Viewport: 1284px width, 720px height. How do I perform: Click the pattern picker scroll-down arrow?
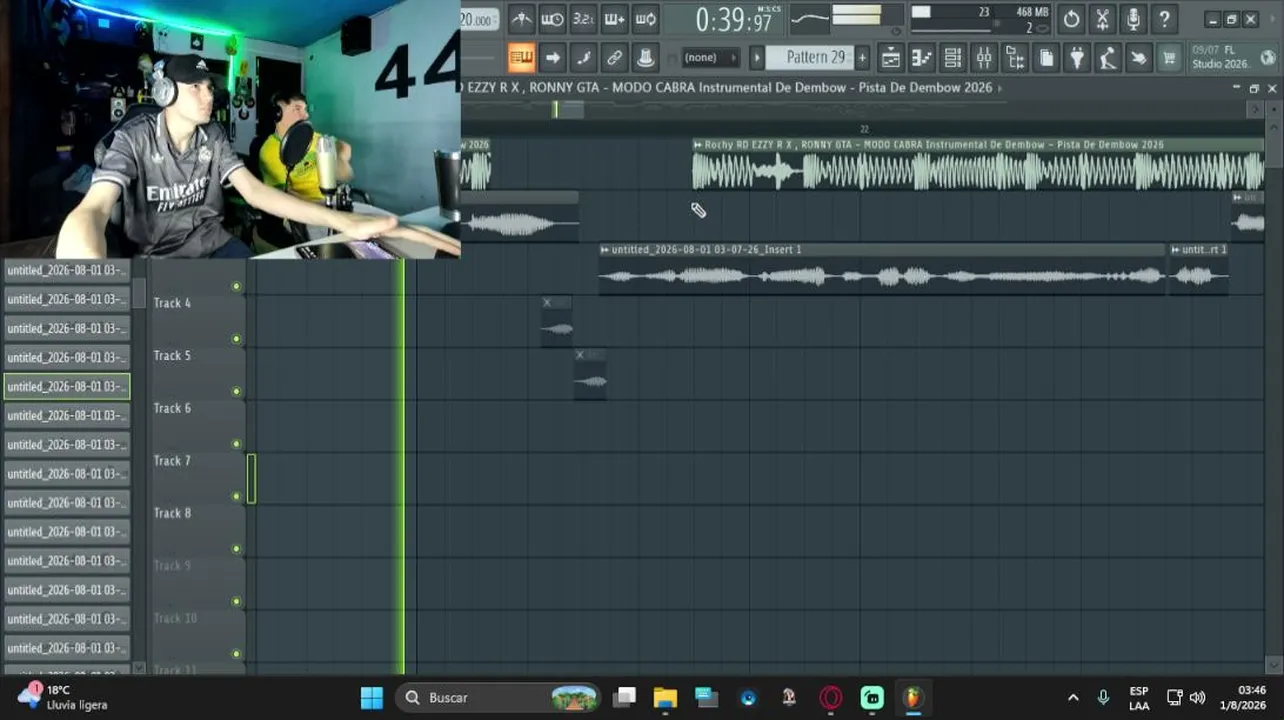139,668
